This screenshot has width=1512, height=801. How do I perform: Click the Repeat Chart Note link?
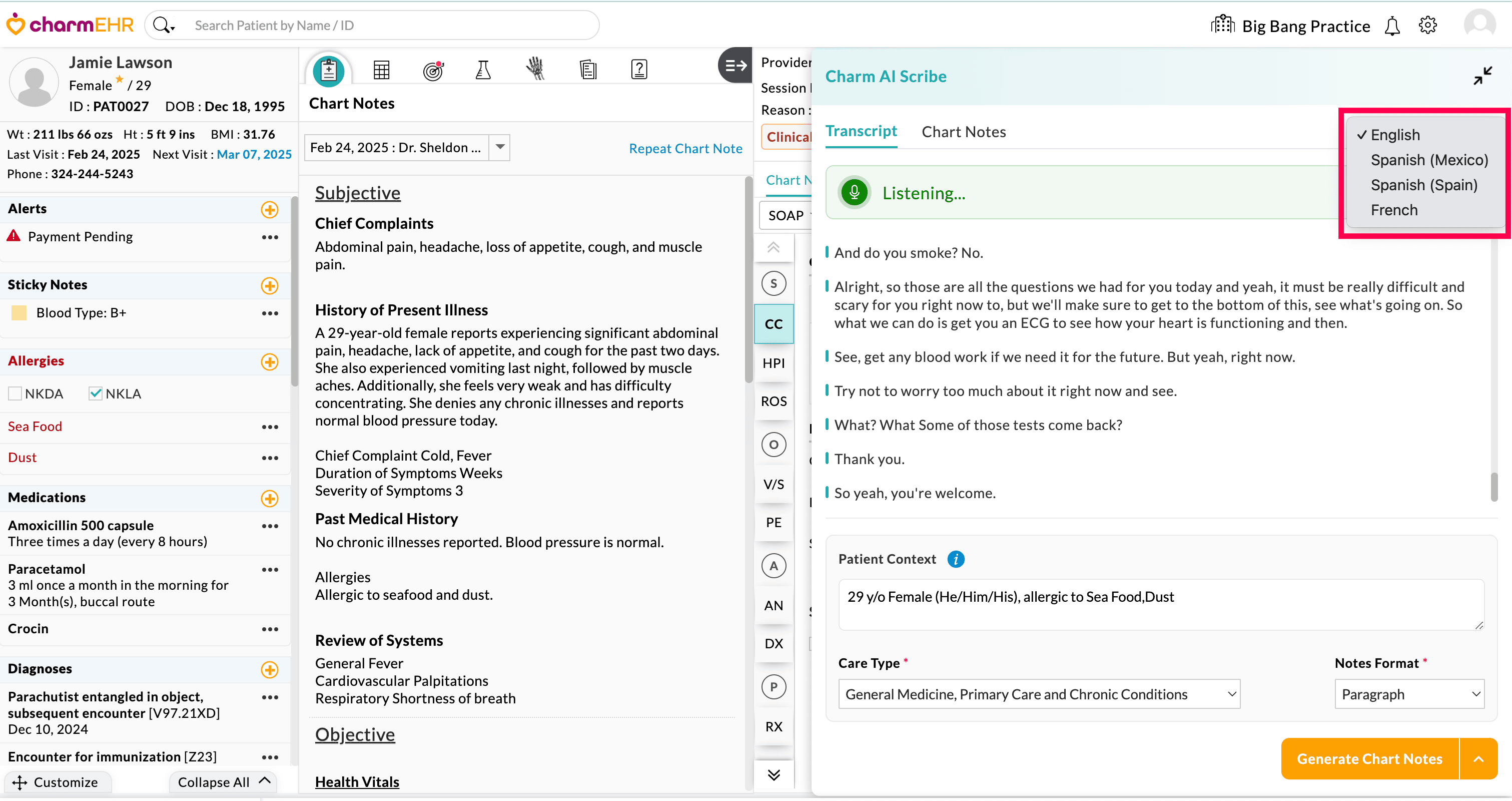click(685, 149)
